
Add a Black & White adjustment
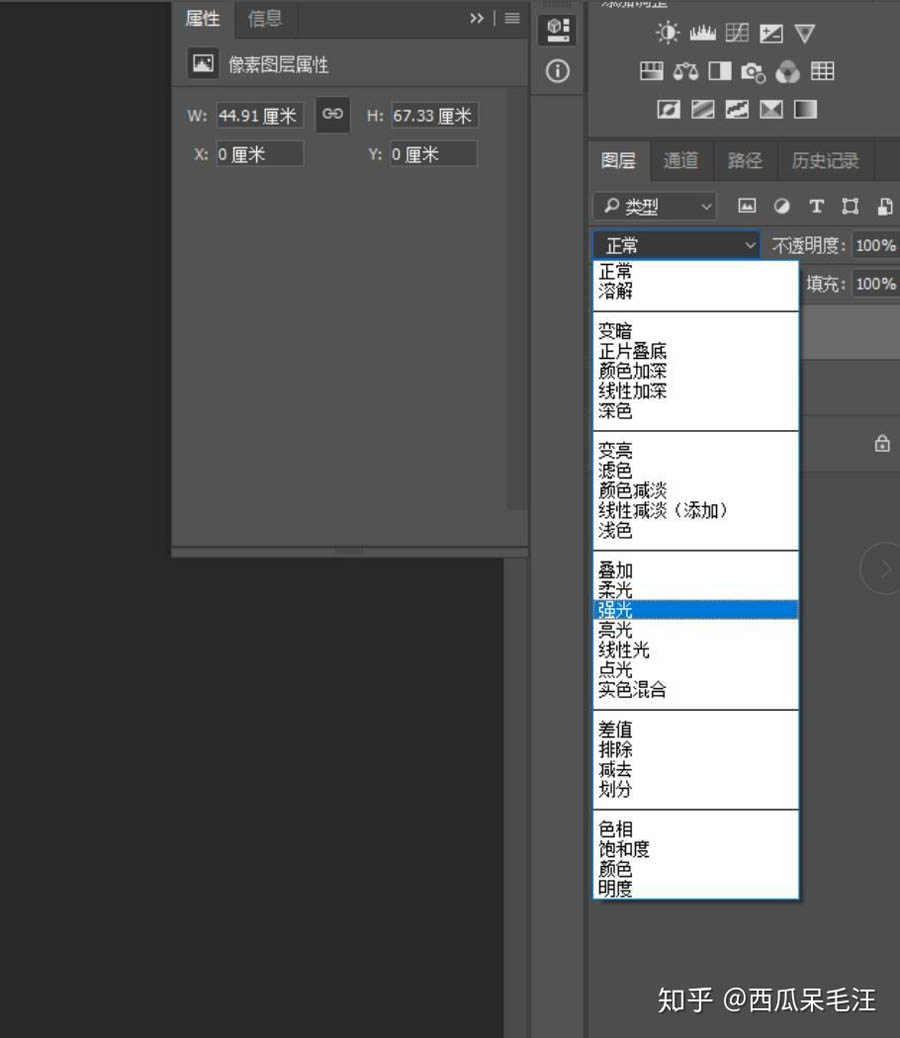720,71
